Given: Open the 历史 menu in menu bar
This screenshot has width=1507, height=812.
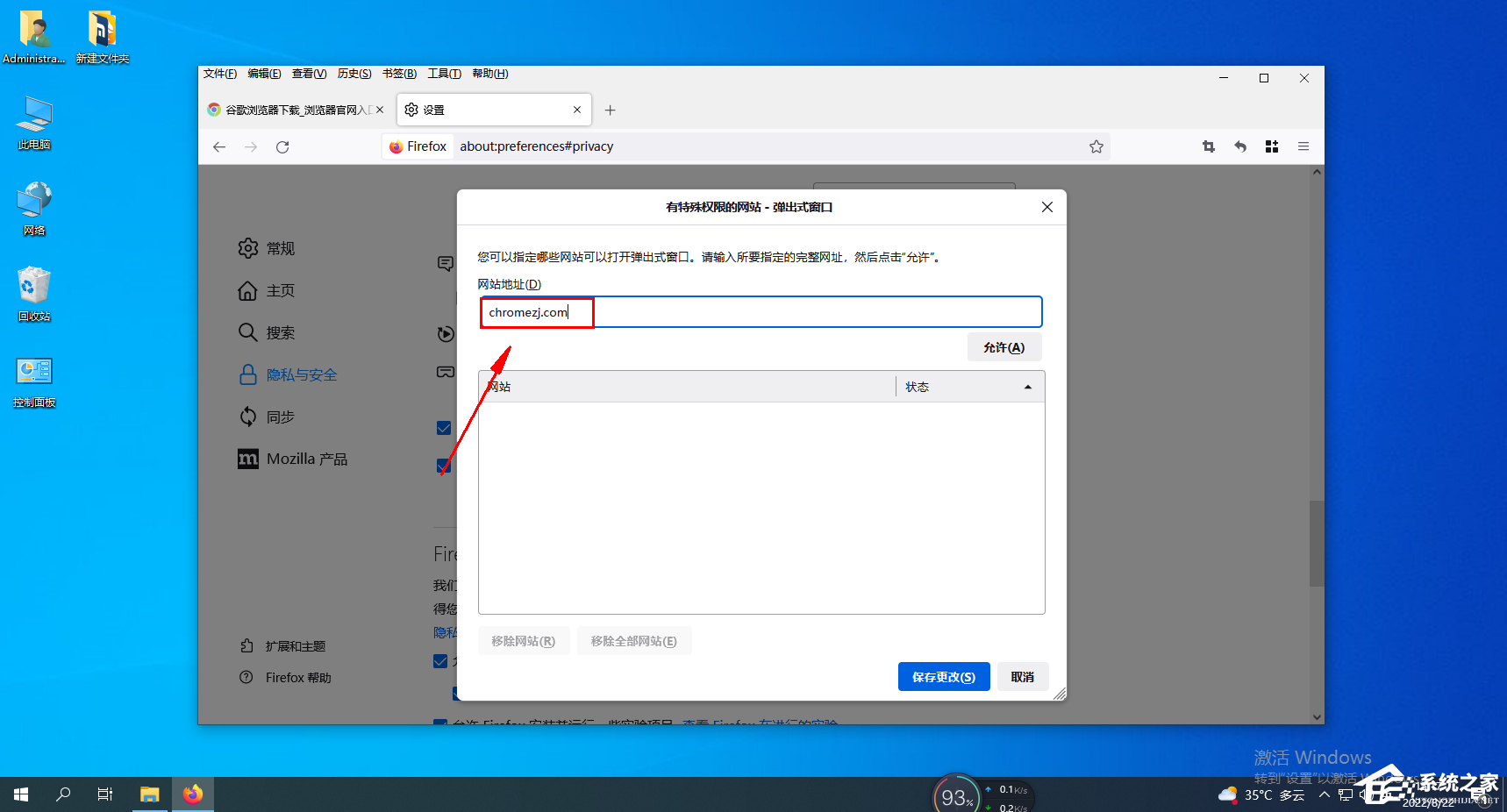Looking at the screenshot, I should tap(354, 74).
